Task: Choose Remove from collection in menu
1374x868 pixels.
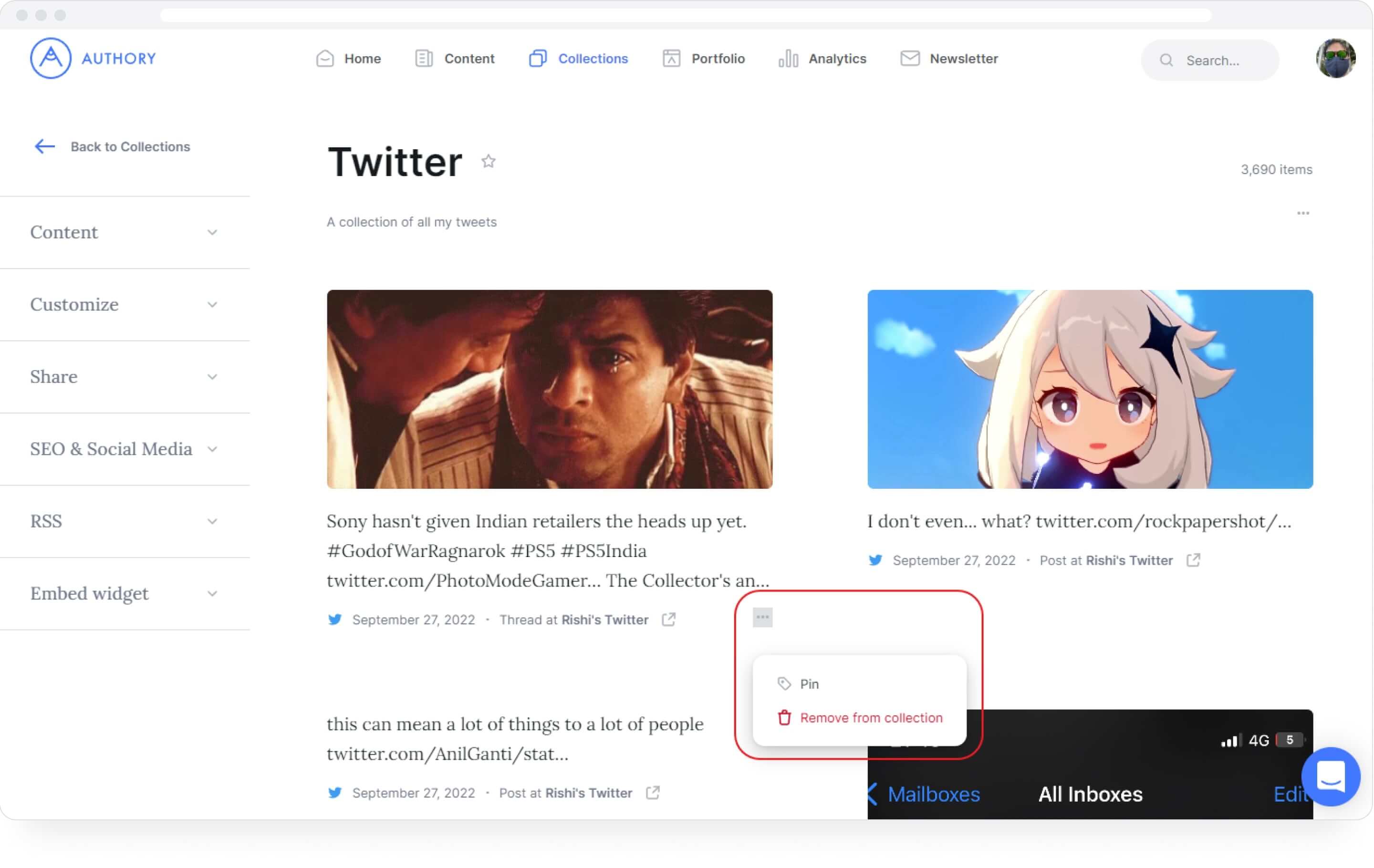Action: pyautogui.click(x=859, y=718)
